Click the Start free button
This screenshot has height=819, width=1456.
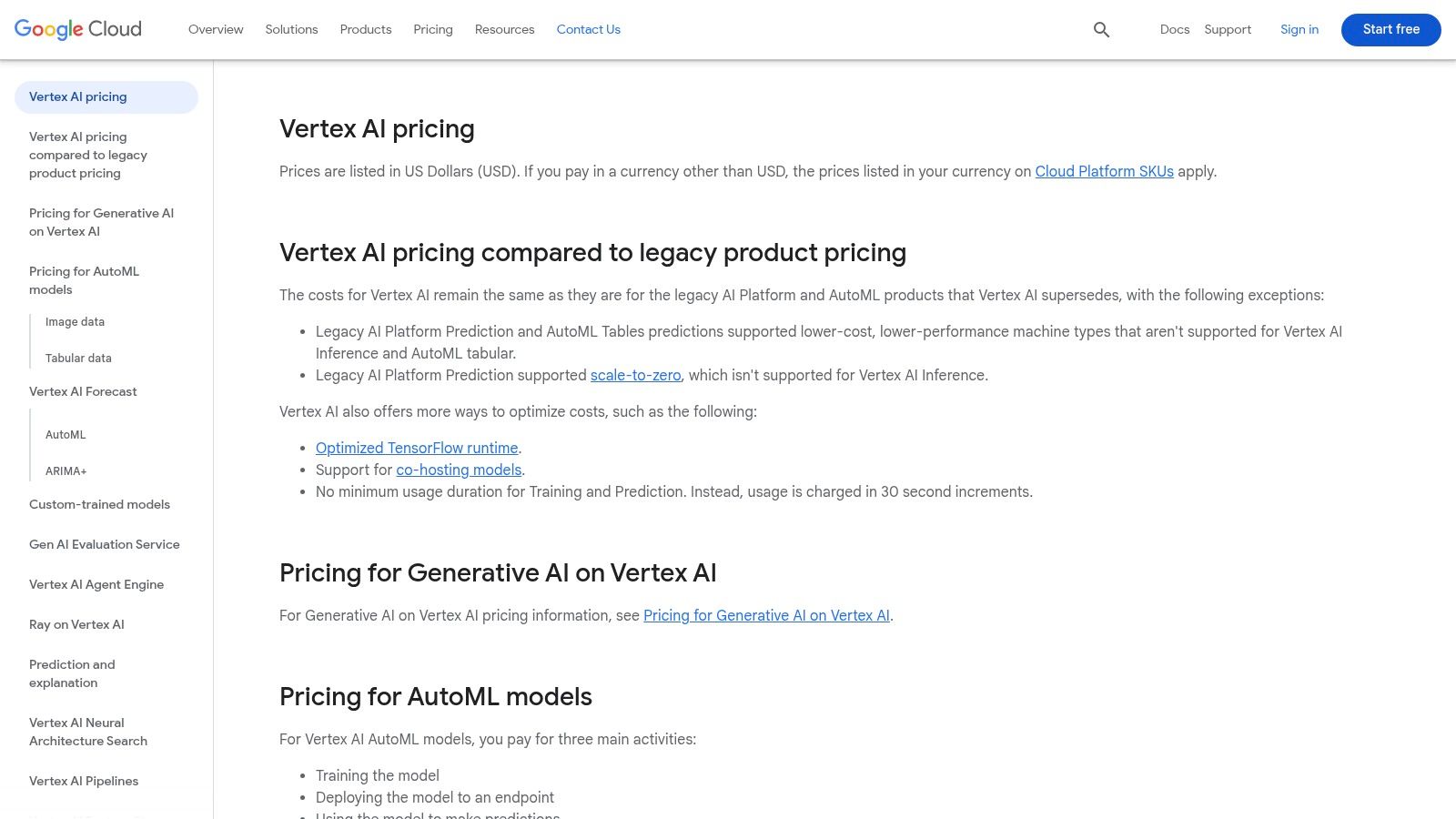click(1390, 29)
